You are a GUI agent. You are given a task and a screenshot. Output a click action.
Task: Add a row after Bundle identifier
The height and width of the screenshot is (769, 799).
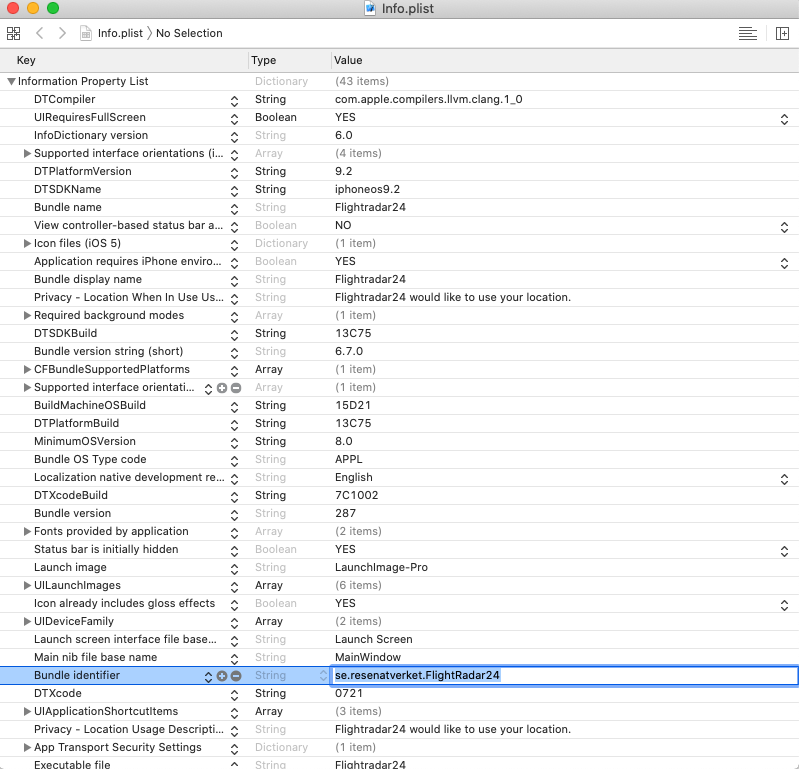[222, 676]
